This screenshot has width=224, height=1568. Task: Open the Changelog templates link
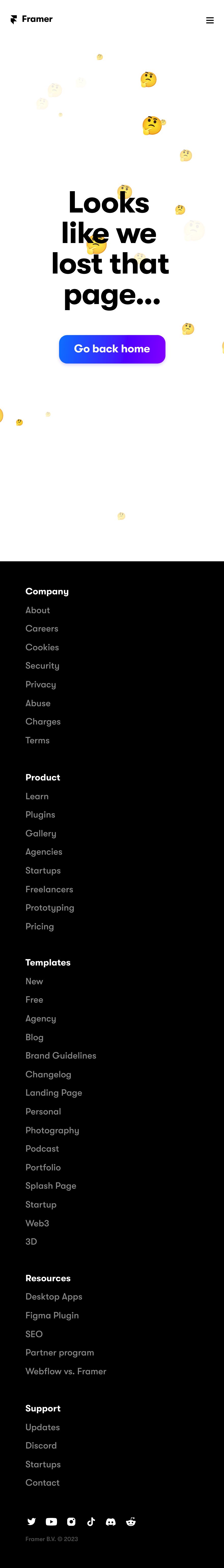point(48,1074)
